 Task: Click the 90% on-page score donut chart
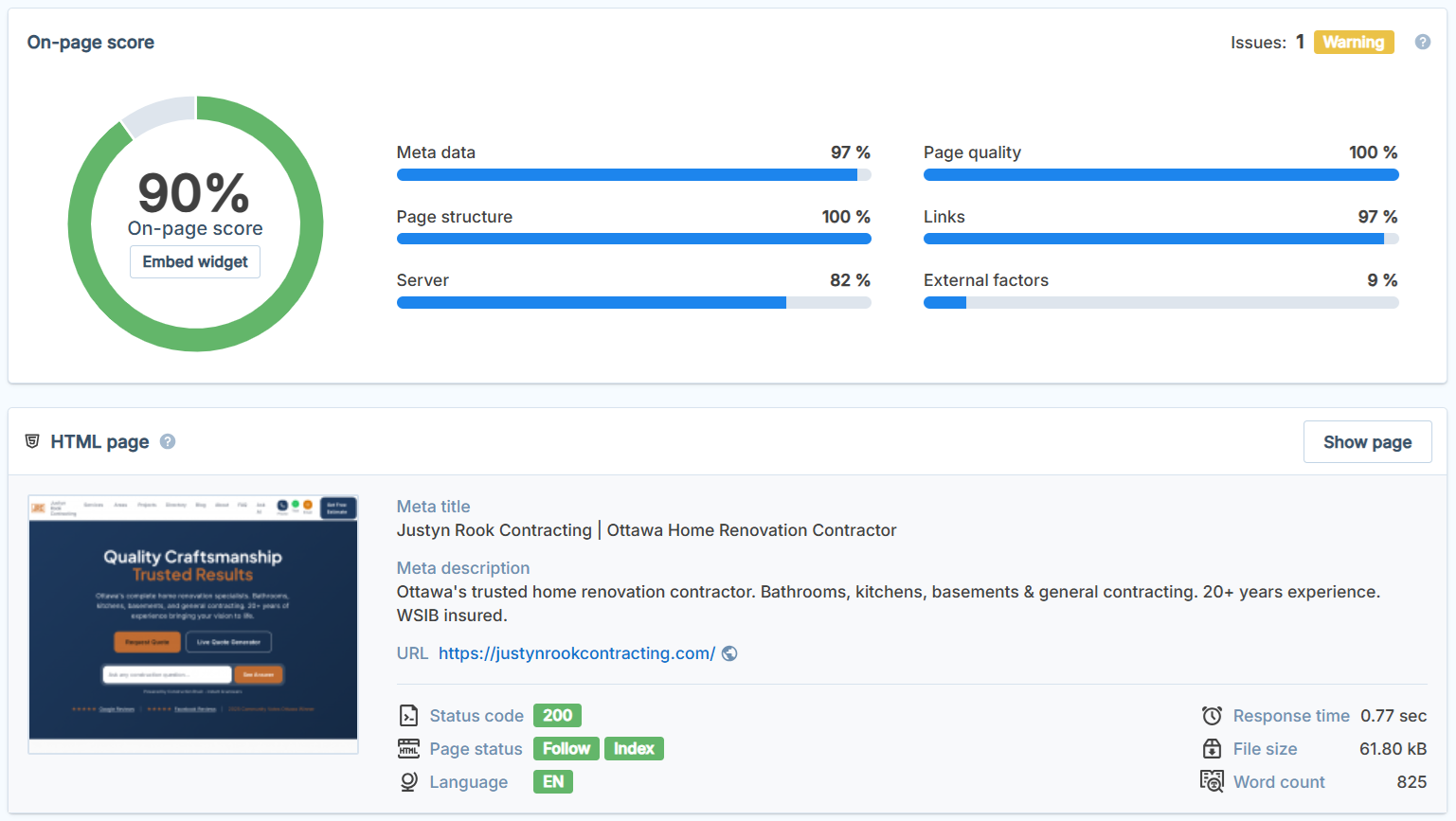pyautogui.click(x=194, y=223)
